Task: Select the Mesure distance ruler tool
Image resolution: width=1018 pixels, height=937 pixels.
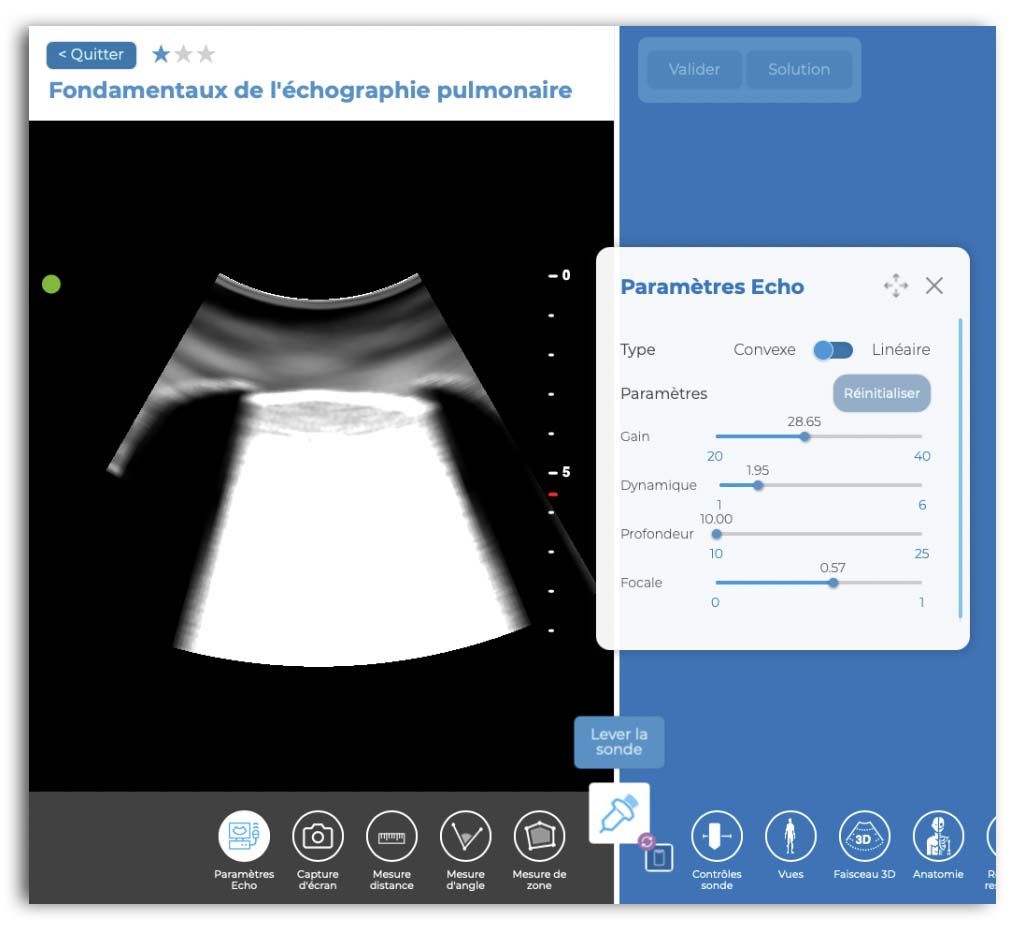Action: click(391, 836)
